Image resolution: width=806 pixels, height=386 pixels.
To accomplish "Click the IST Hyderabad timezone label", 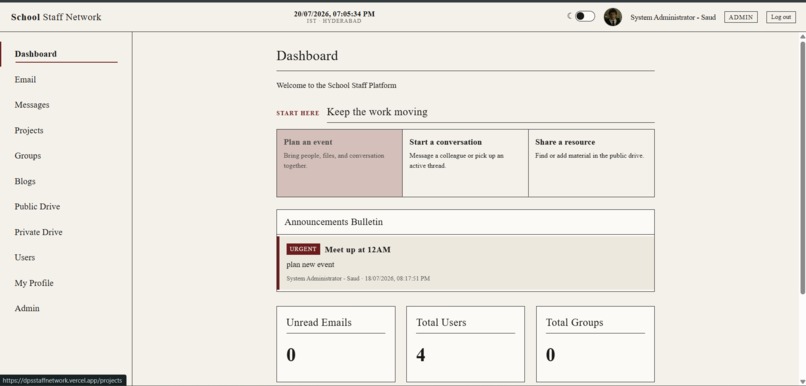I will coord(334,21).
